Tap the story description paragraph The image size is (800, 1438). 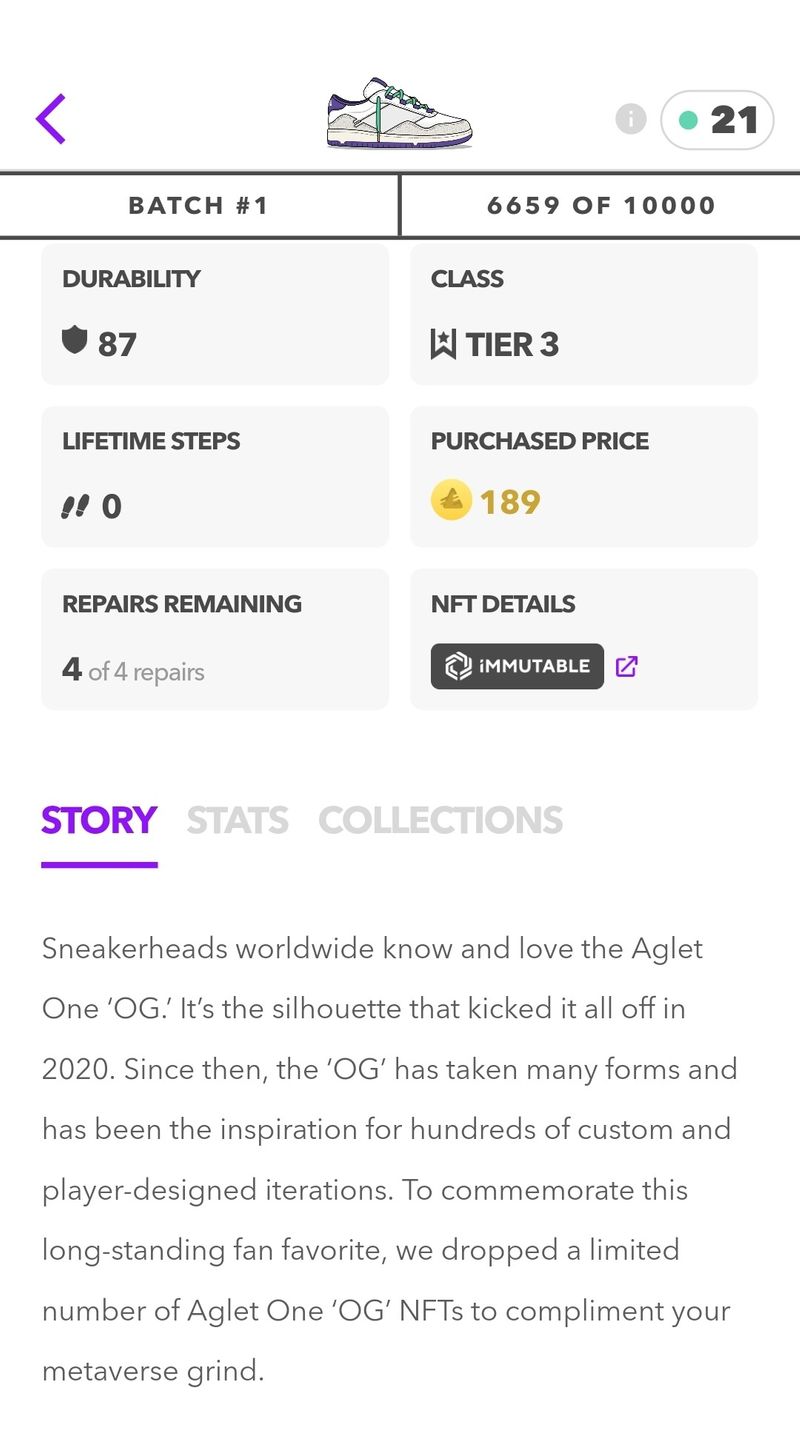pyautogui.click(x=390, y=1159)
